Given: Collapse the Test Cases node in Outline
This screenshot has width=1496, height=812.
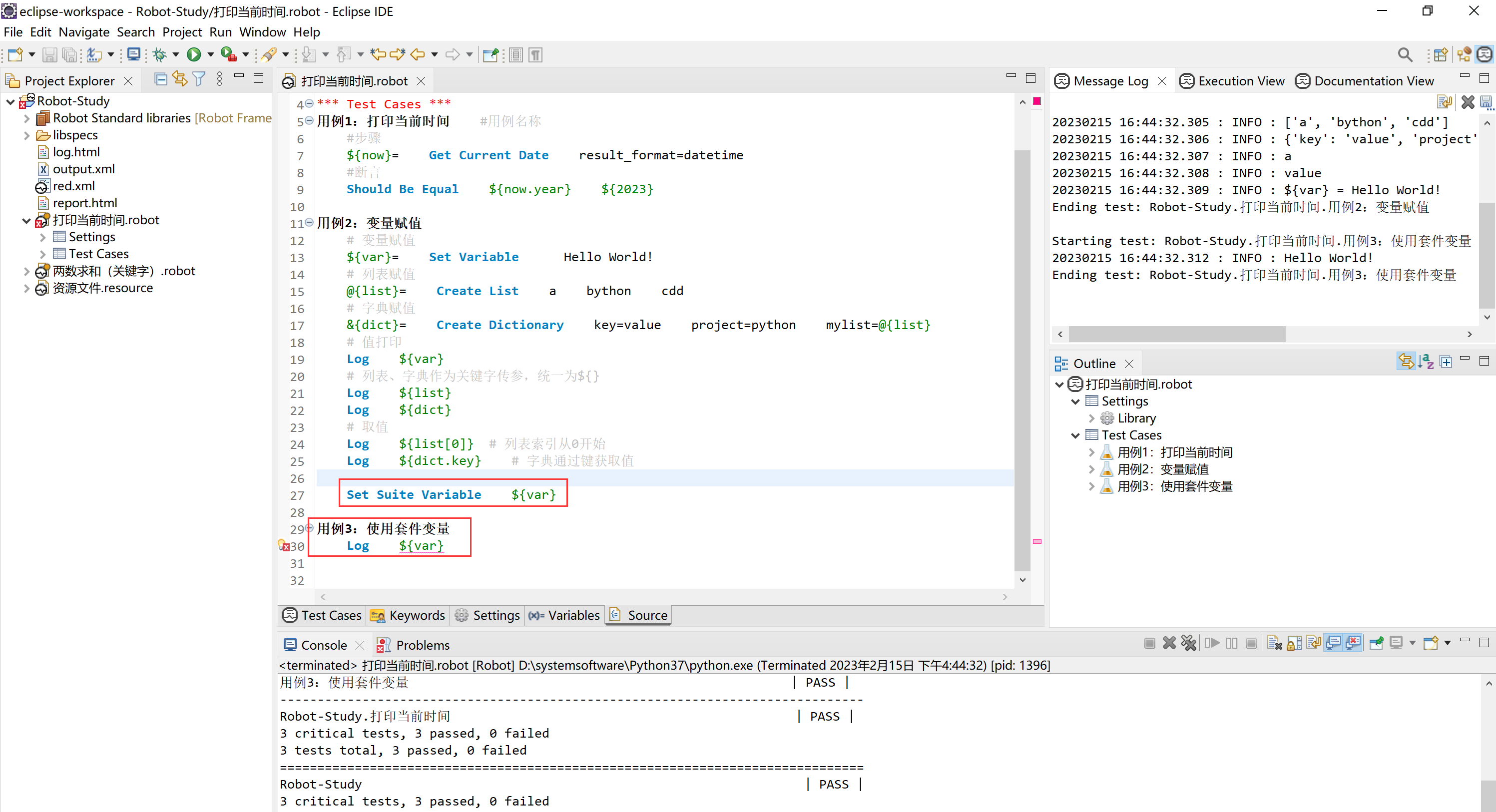Looking at the screenshot, I should coord(1075,435).
